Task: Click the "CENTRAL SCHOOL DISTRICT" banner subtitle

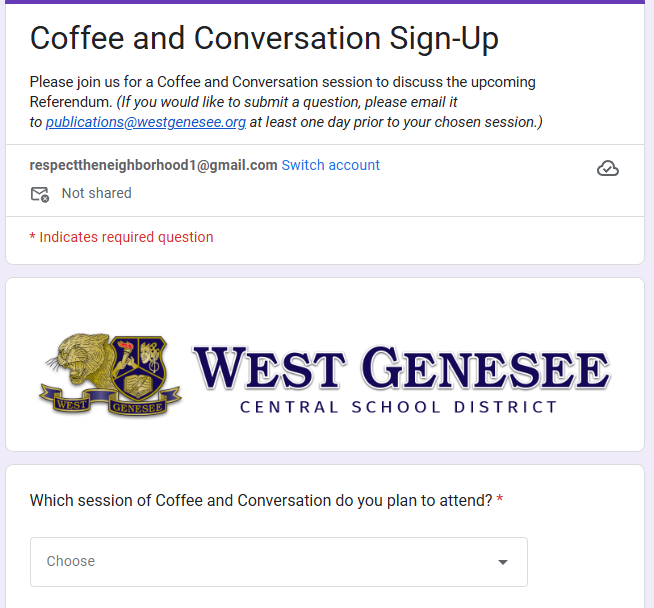Action: pyautogui.click(x=399, y=407)
